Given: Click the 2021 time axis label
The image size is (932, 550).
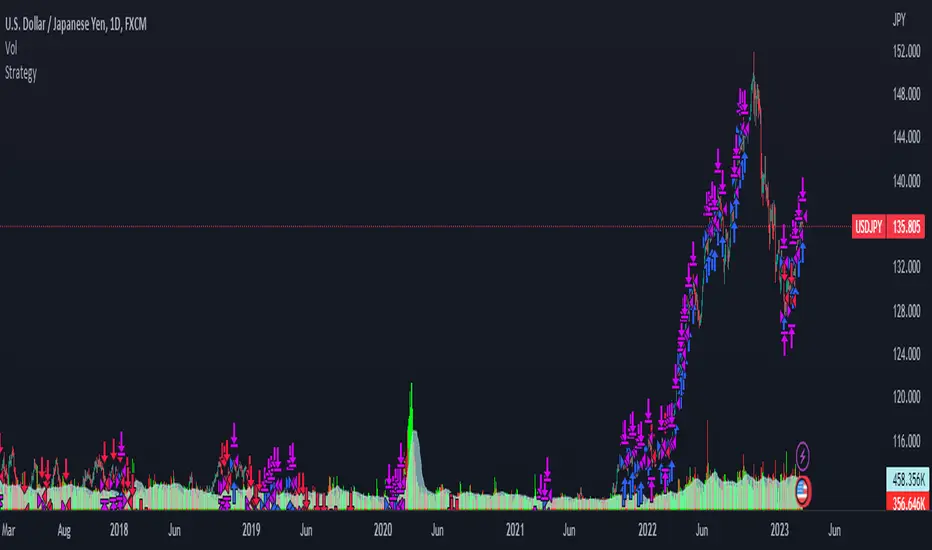Looking at the screenshot, I should (x=515, y=530).
